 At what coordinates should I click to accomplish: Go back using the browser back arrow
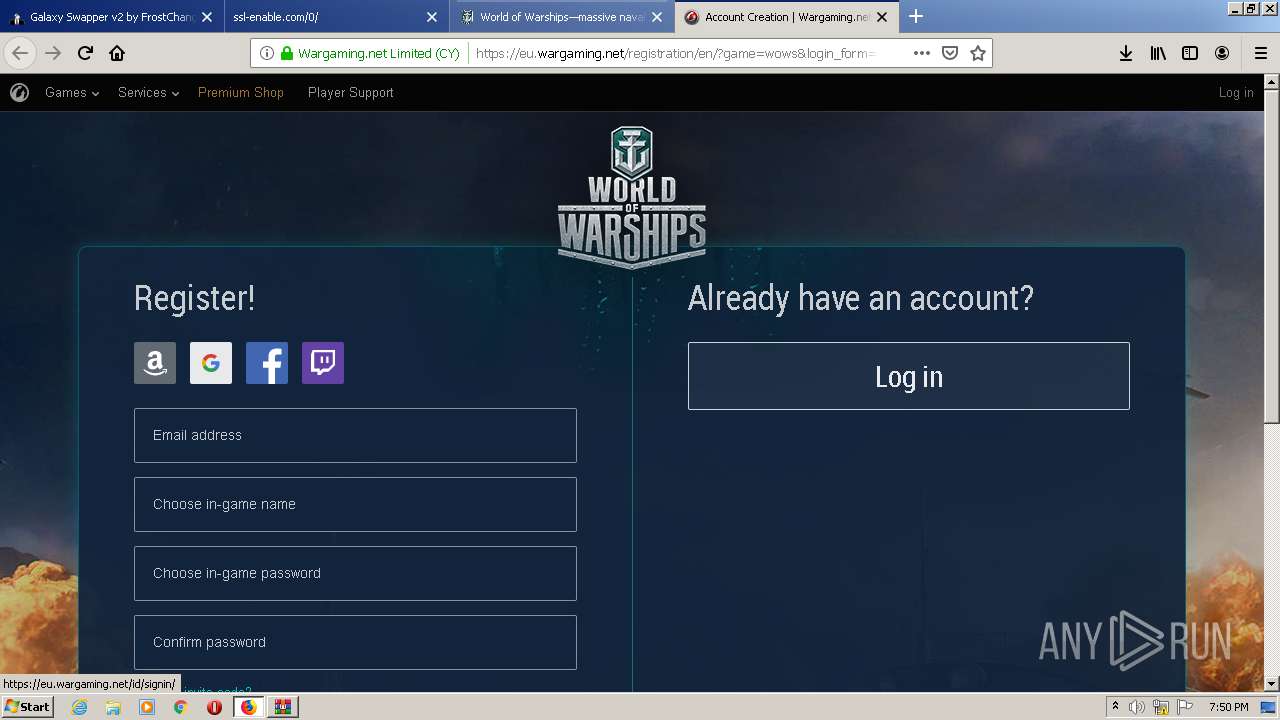(20, 53)
